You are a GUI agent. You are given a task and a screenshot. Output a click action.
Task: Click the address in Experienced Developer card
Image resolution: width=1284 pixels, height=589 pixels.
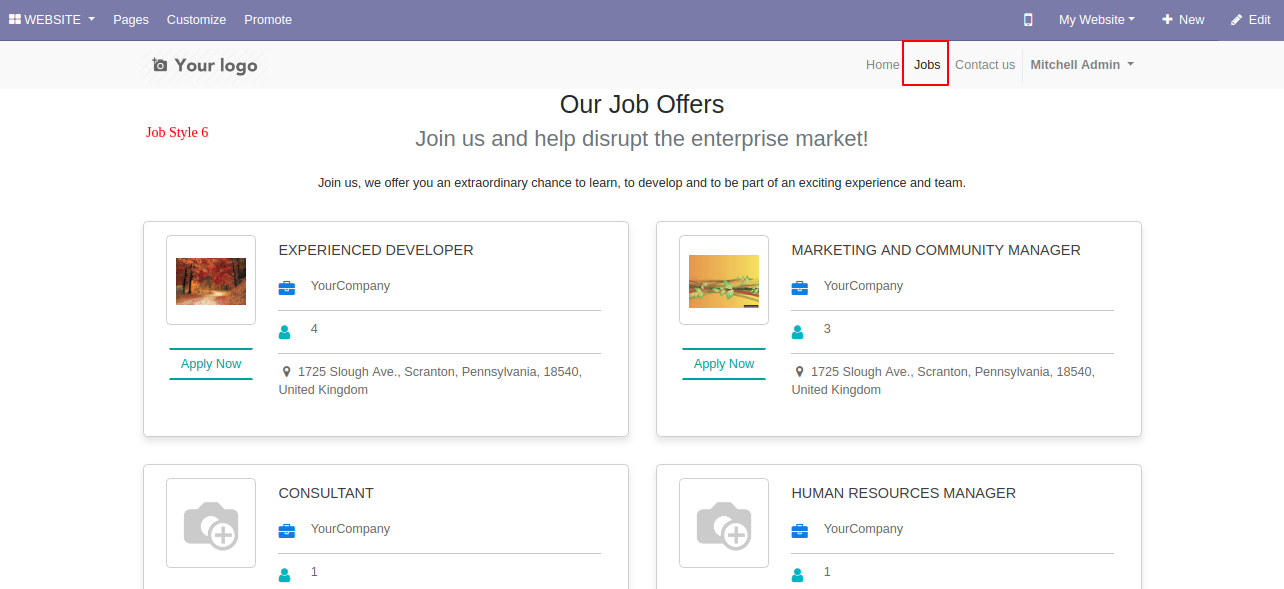pos(430,381)
